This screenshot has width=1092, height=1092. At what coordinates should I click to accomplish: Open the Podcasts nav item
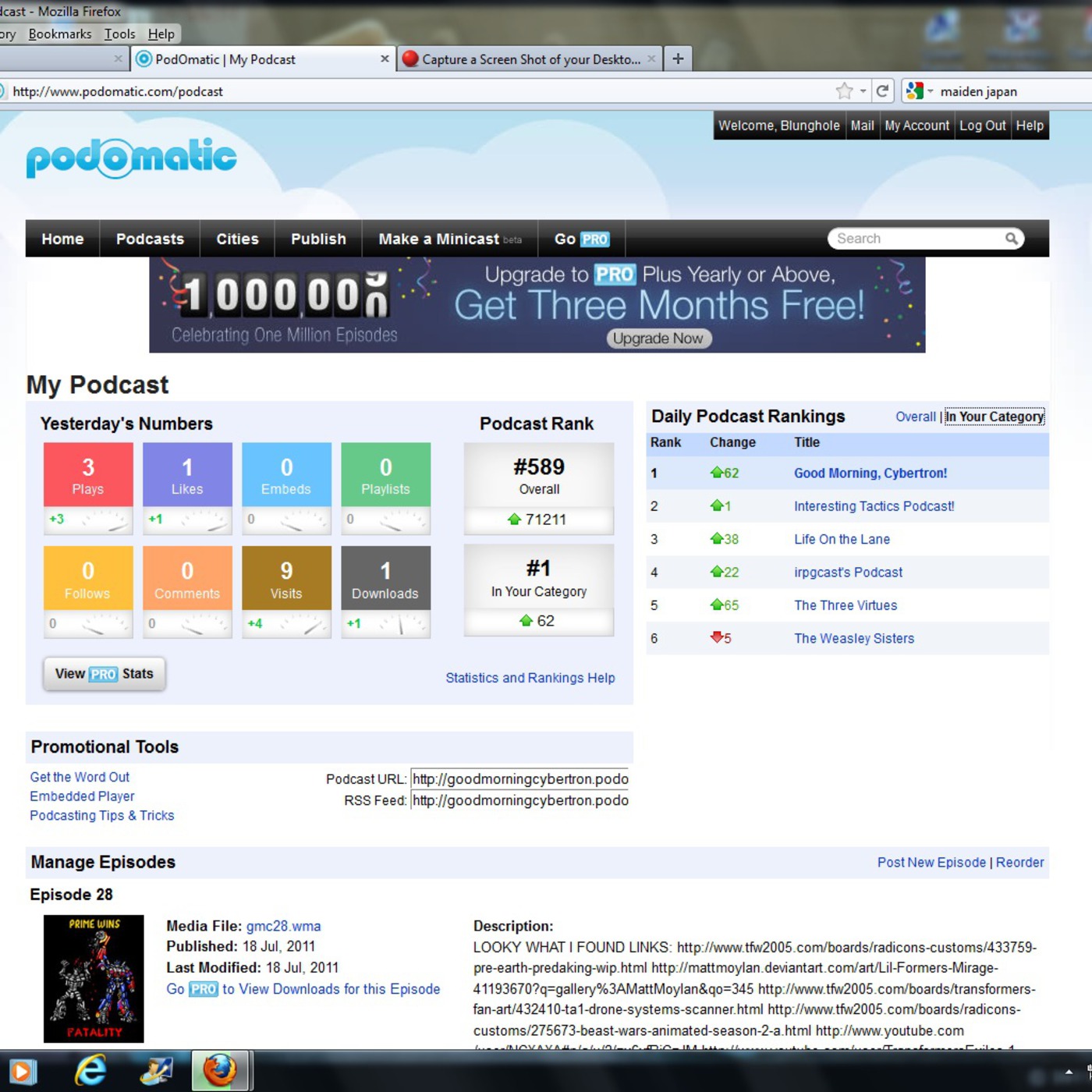pos(150,239)
